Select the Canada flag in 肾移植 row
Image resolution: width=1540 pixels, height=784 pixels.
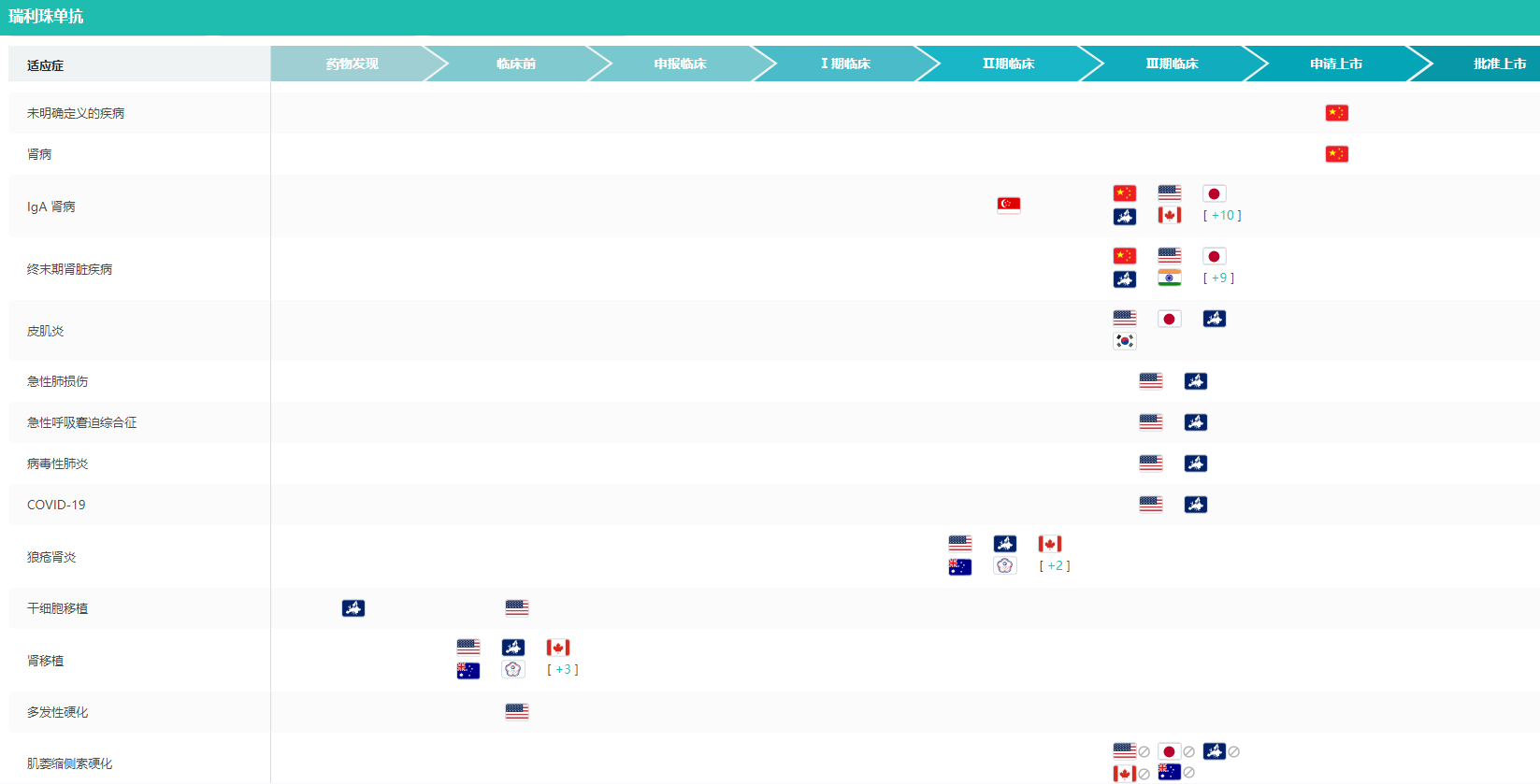pos(558,648)
